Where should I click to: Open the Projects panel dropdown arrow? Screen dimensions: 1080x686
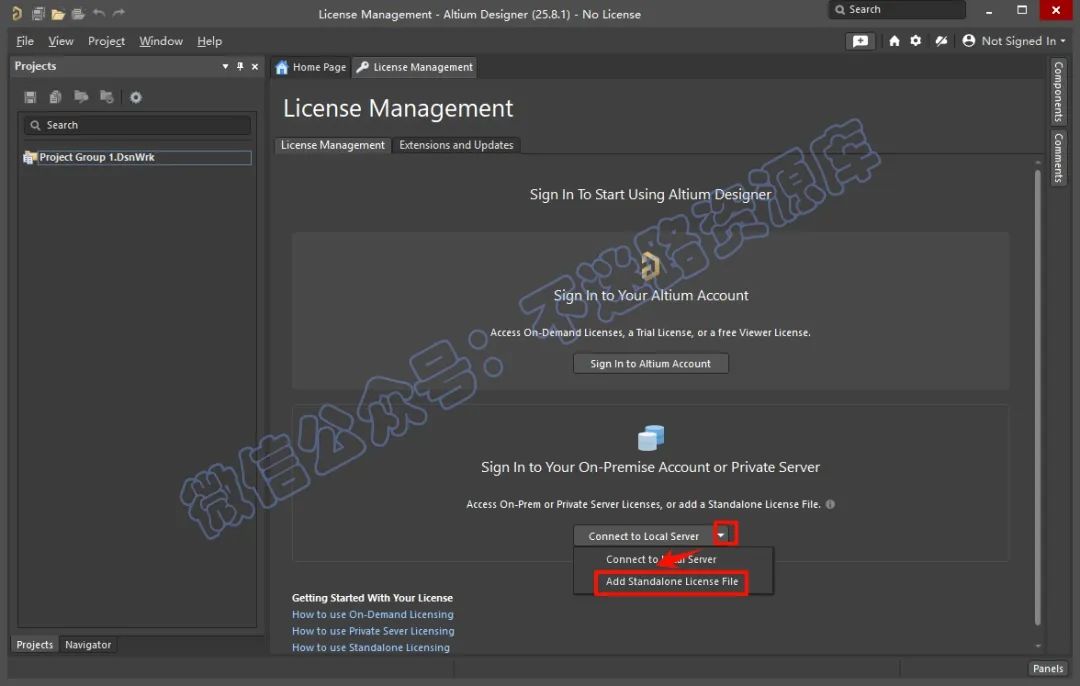click(x=225, y=66)
